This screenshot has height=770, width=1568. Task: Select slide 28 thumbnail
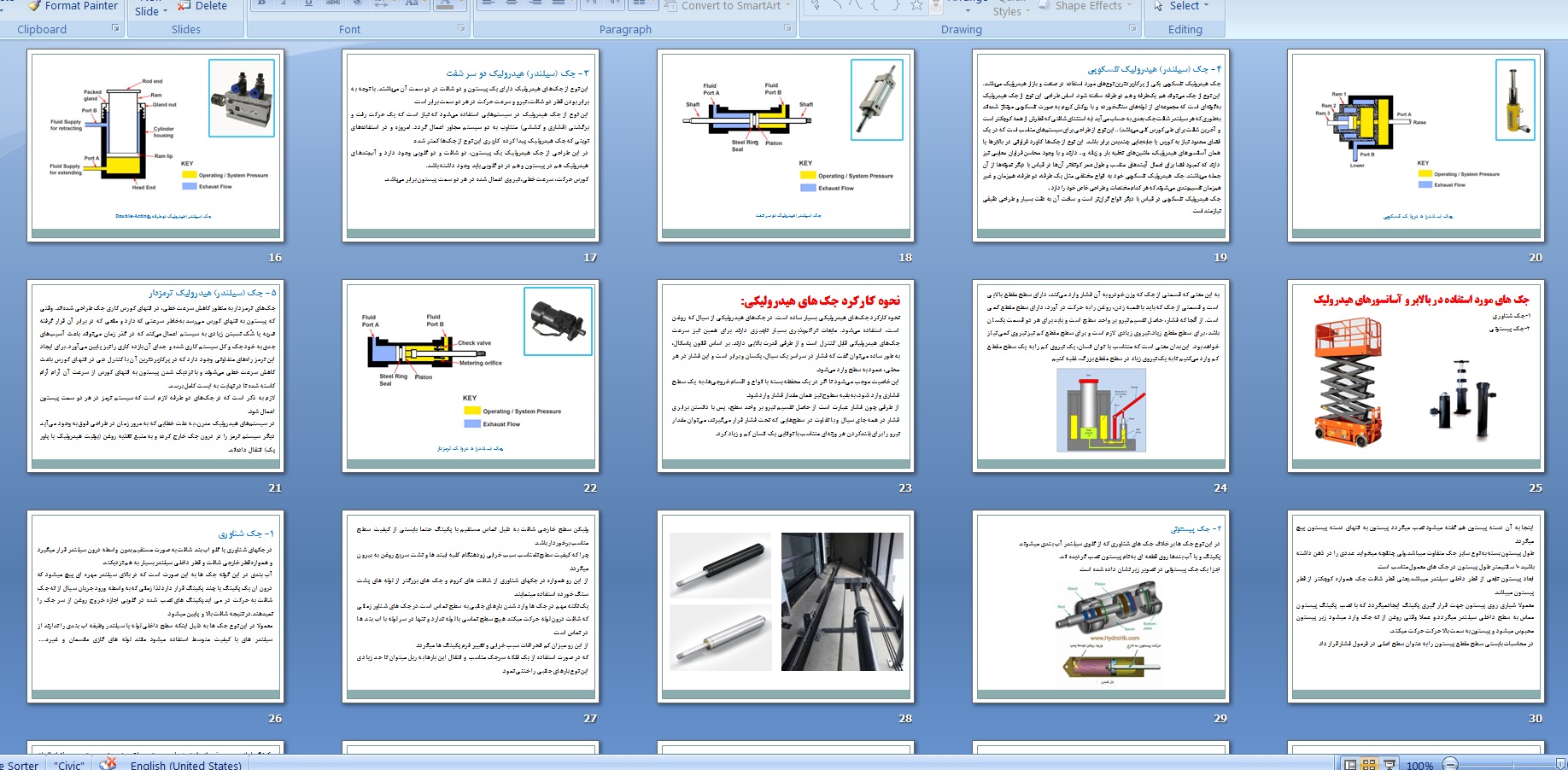click(x=785, y=606)
